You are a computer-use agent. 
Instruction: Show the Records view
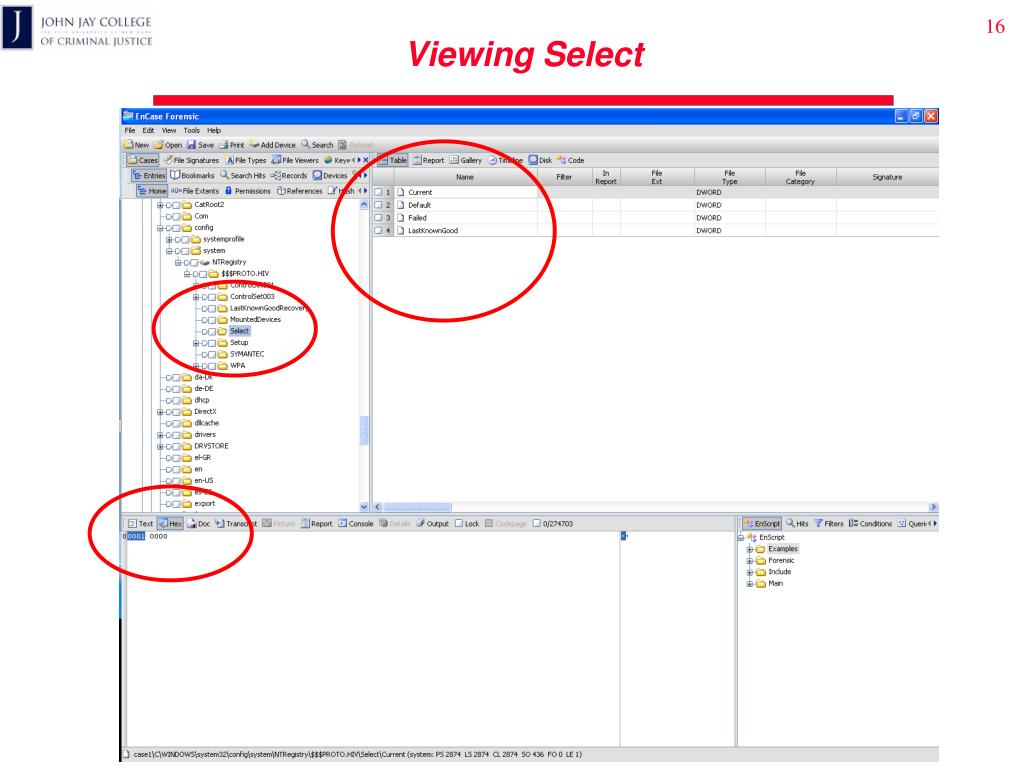(289, 176)
